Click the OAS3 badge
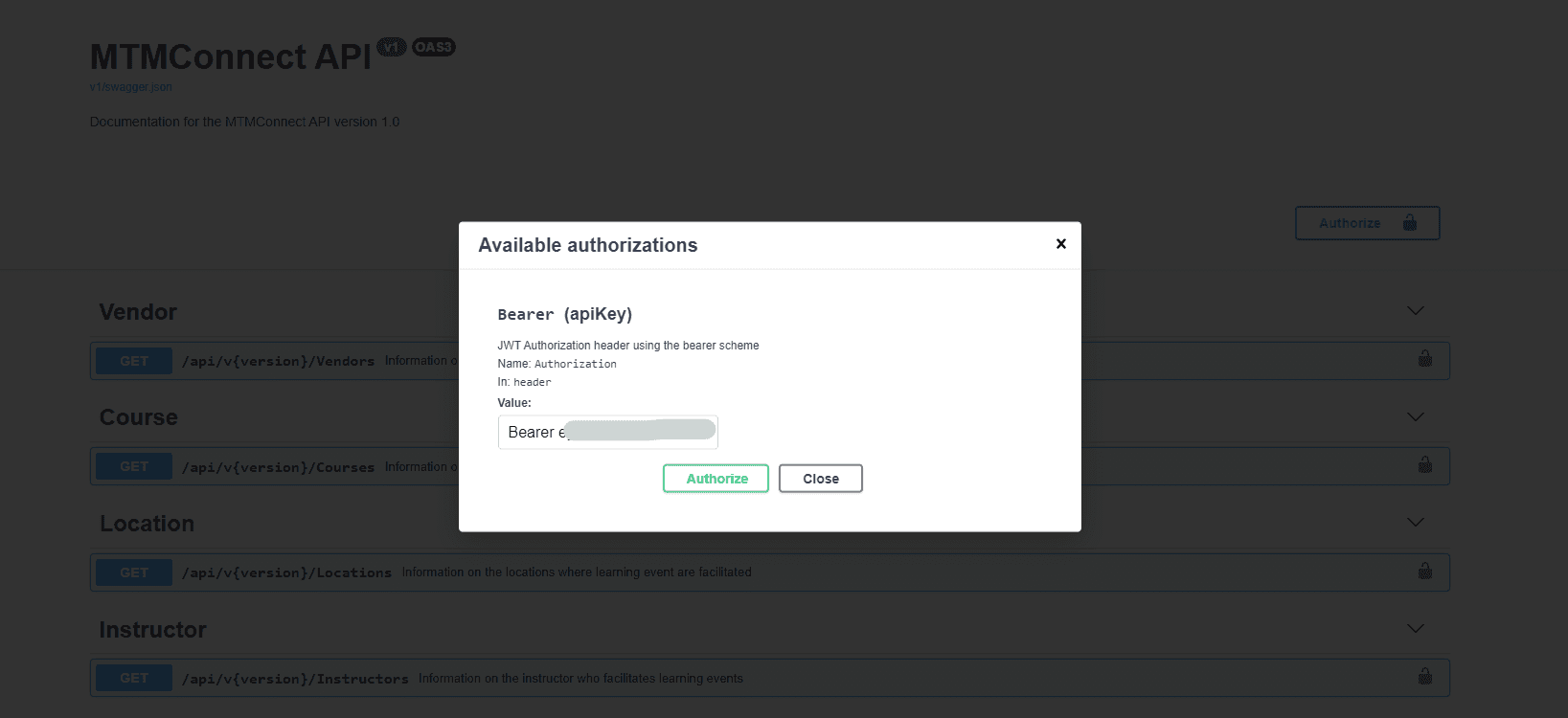 [x=434, y=47]
